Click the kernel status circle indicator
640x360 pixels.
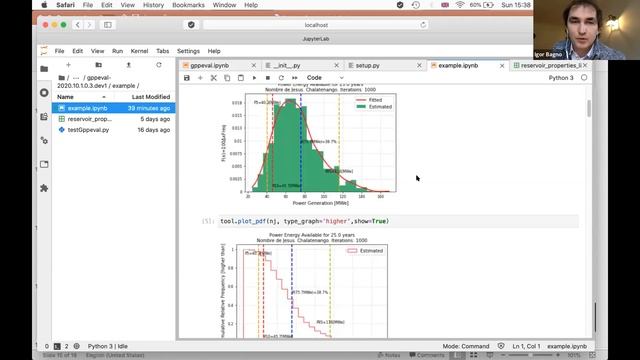pos(584,78)
